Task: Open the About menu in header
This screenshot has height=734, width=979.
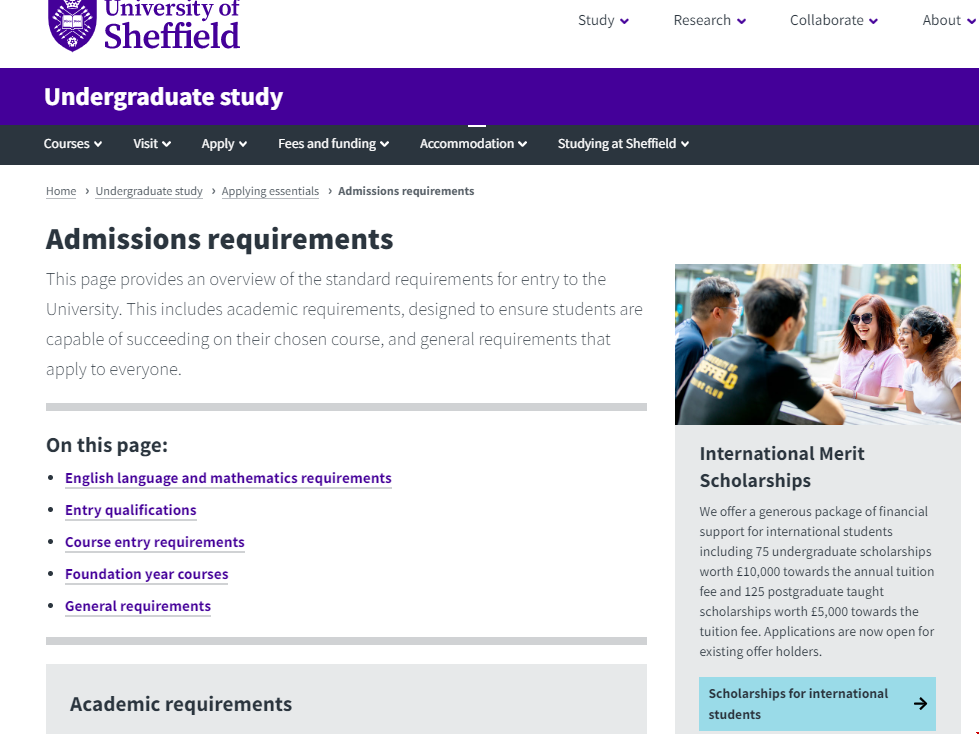Action: (x=947, y=20)
